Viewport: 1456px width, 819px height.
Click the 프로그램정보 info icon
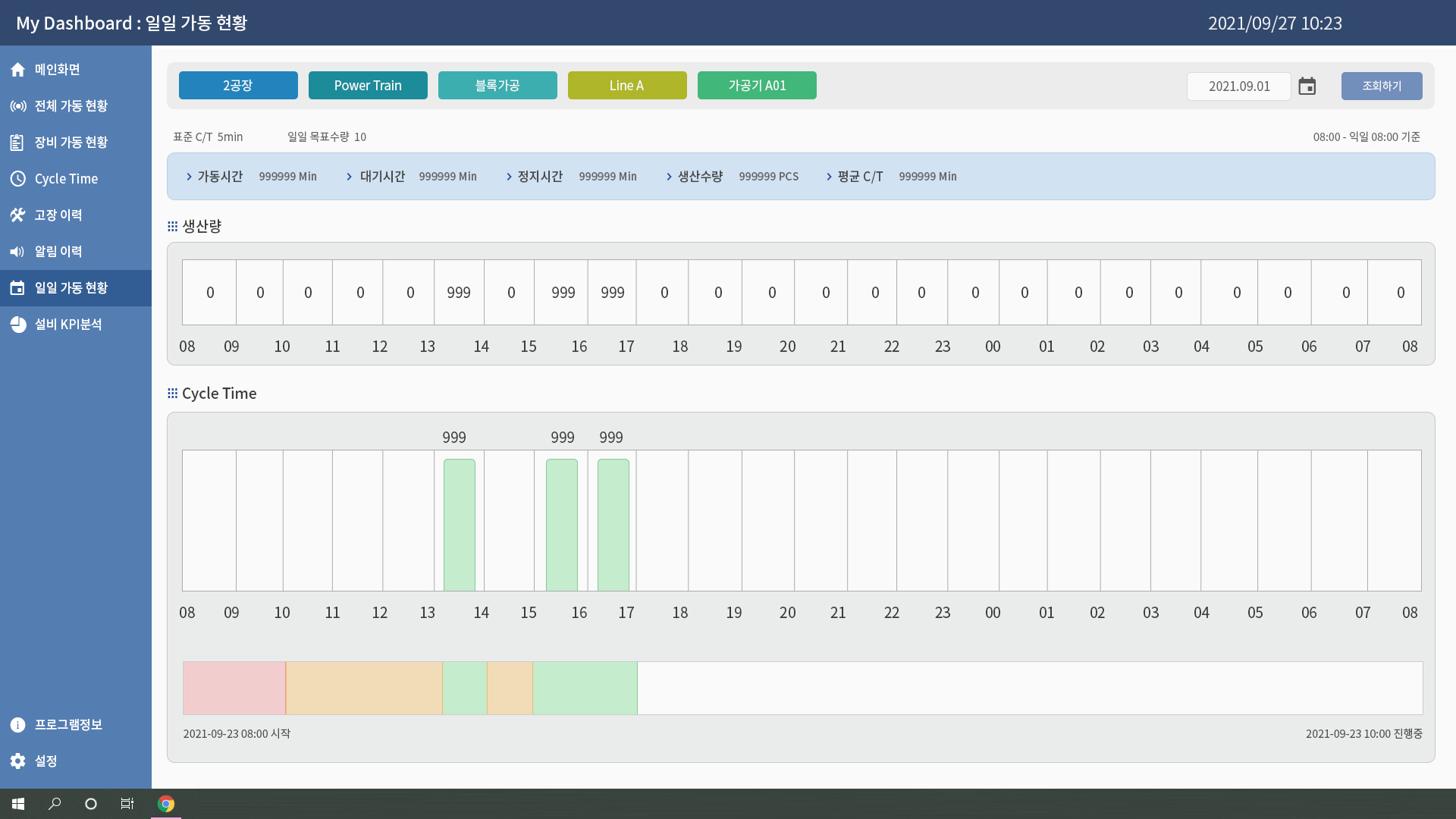coord(18,725)
